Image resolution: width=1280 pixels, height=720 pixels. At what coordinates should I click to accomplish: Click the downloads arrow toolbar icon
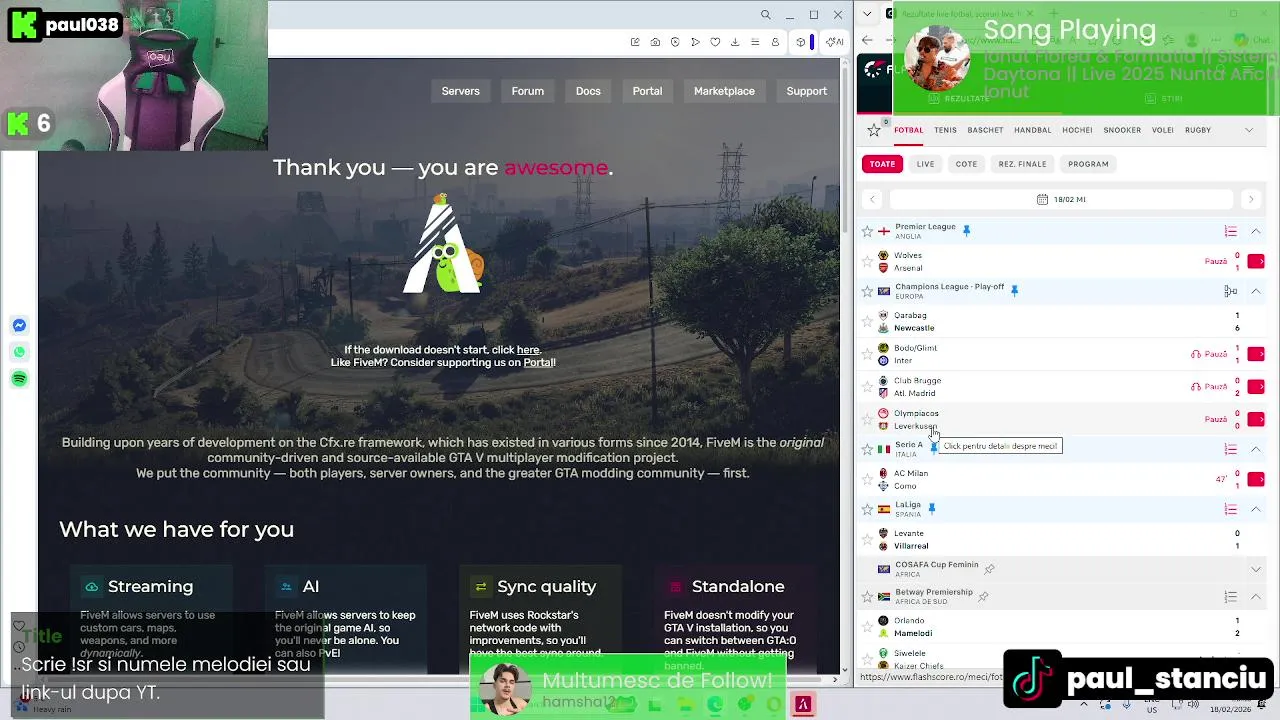(x=735, y=42)
